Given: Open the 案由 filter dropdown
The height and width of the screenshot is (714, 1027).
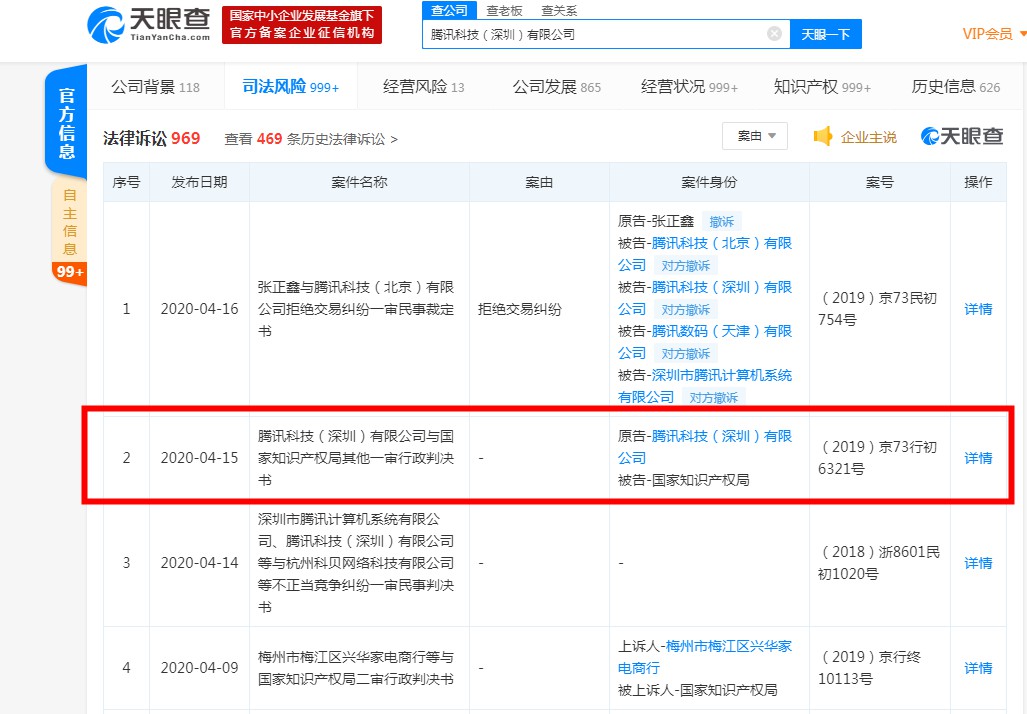Looking at the screenshot, I should (x=755, y=136).
